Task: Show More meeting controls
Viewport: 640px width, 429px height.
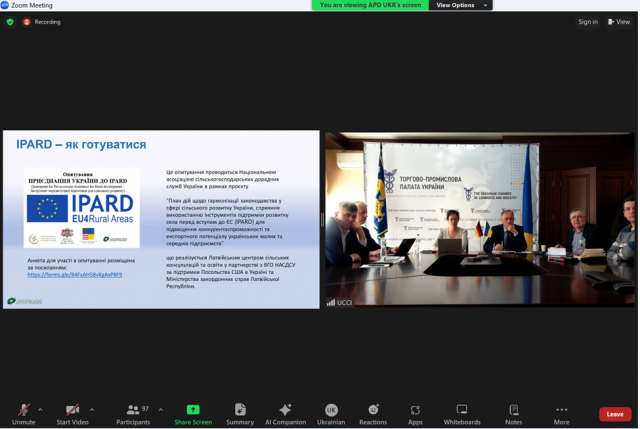Action: tap(562, 414)
